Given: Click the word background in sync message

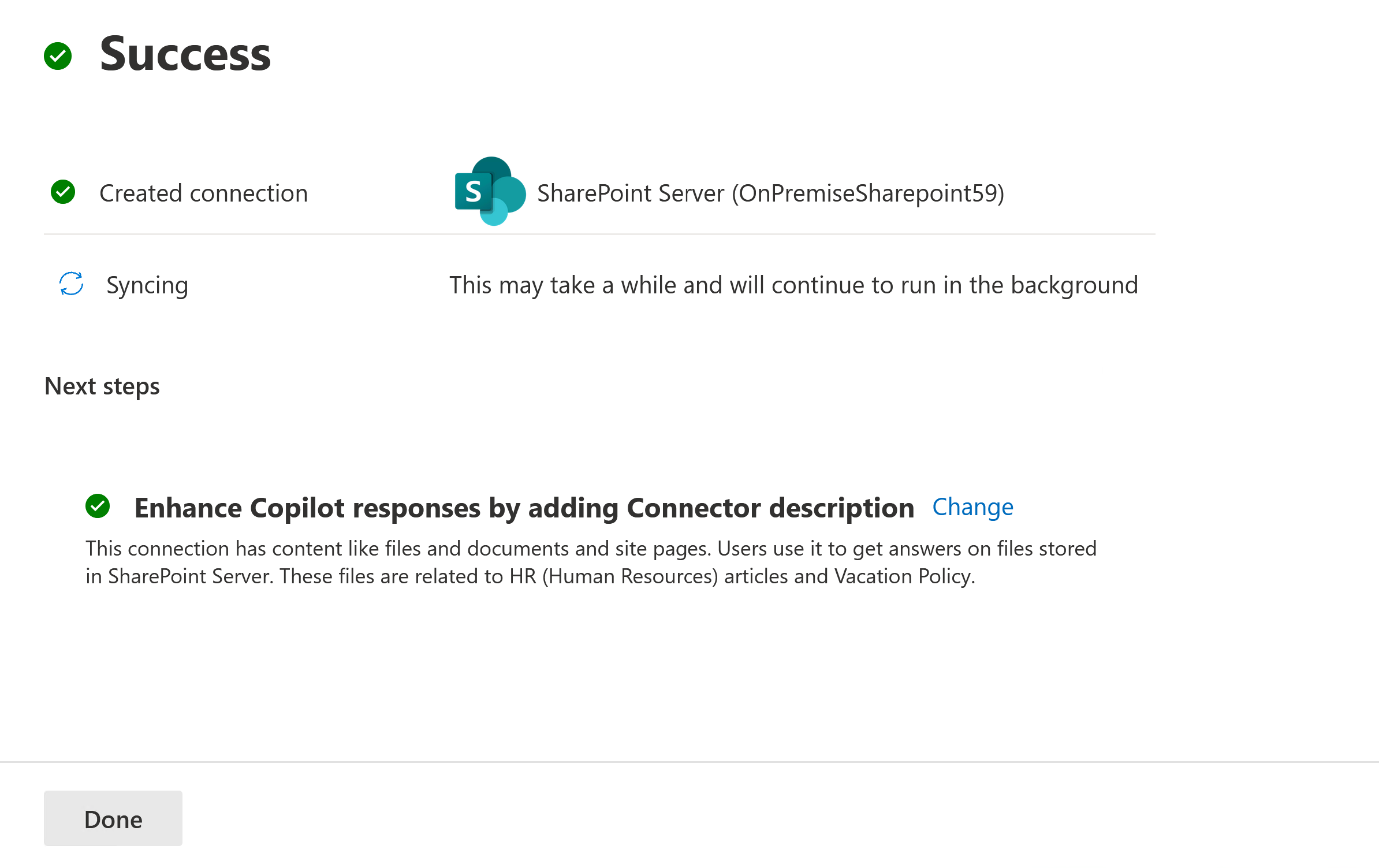Looking at the screenshot, I should (1075, 285).
